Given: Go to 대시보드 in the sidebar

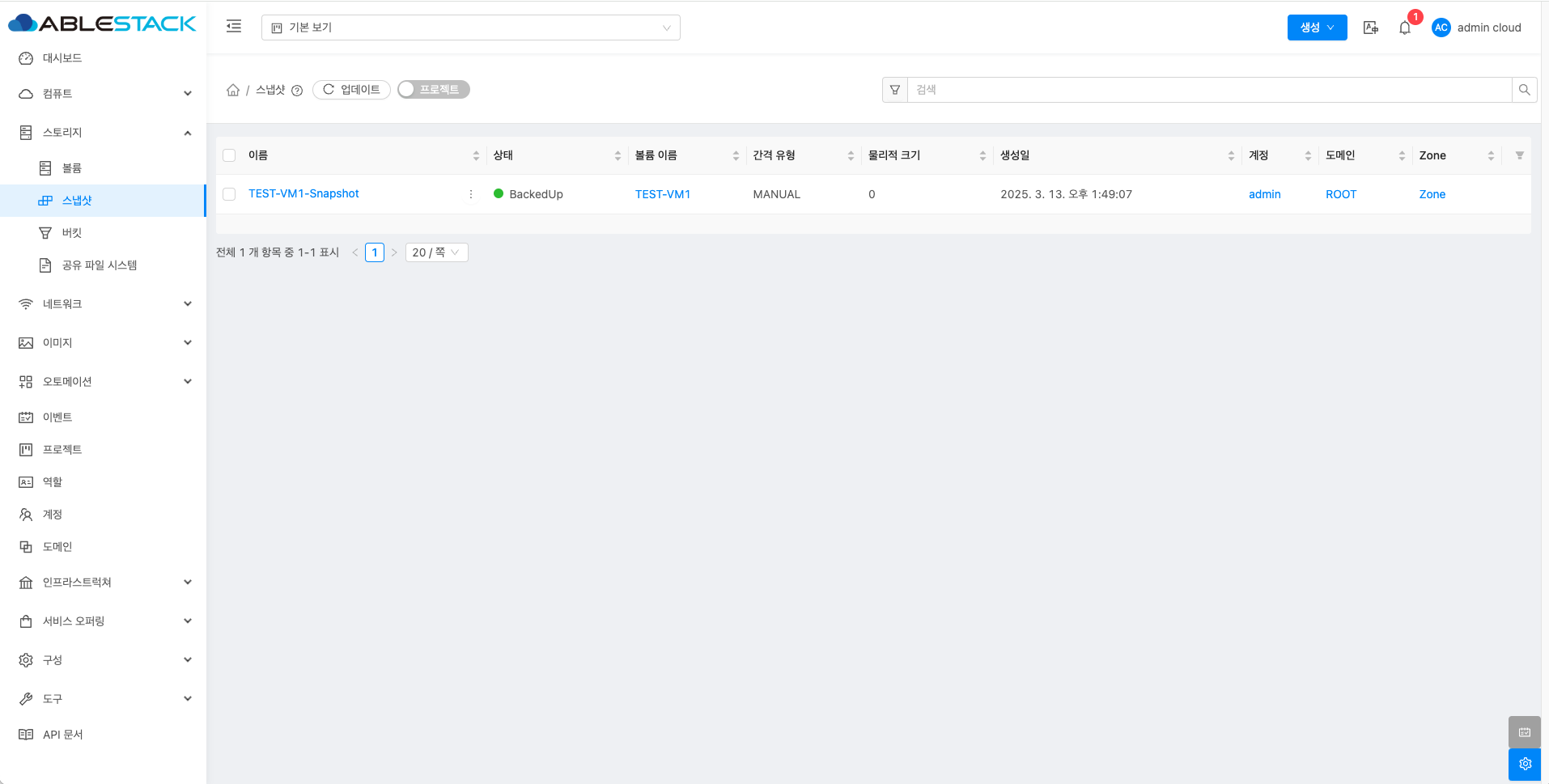Looking at the screenshot, I should (x=62, y=58).
